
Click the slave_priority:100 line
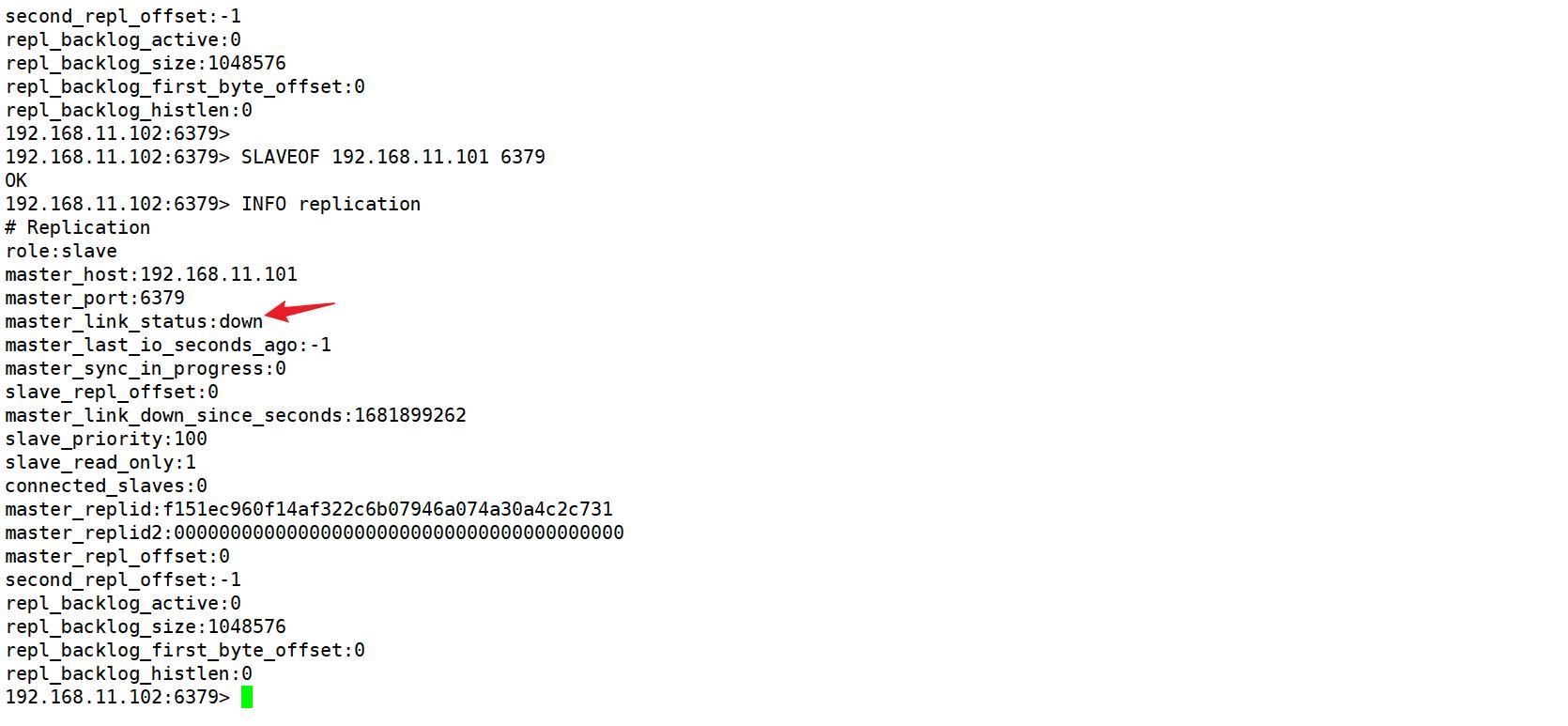point(106,439)
